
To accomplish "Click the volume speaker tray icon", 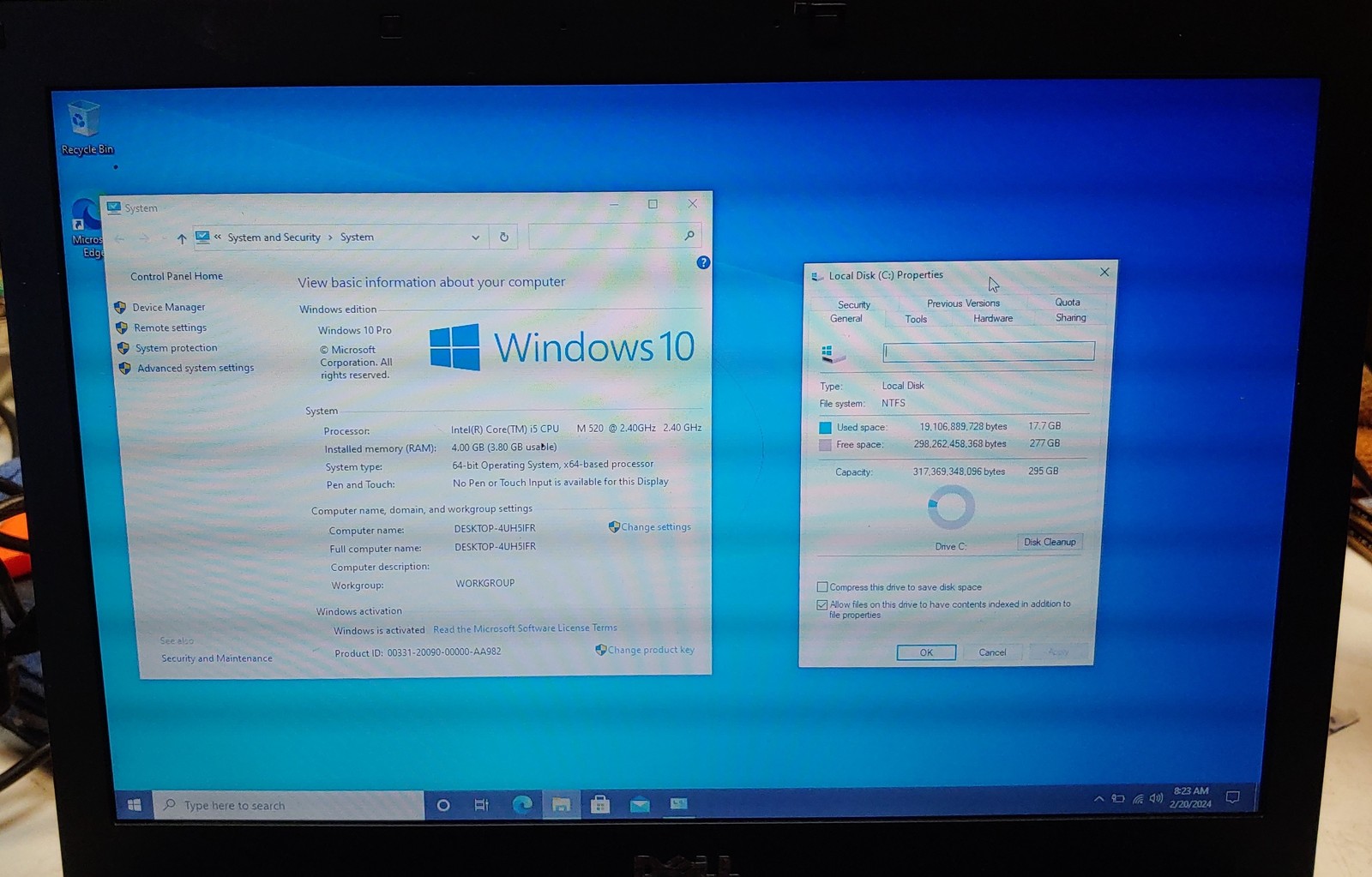I will coord(1156,798).
